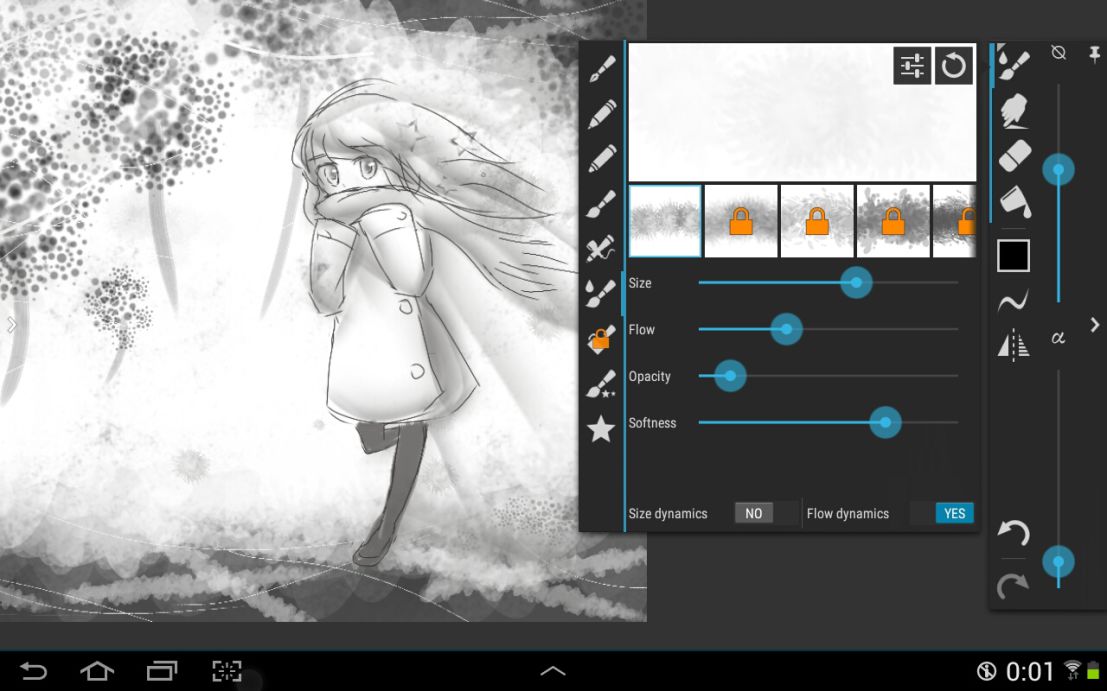1107x691 pixels.
Task: Select the paint bucket Fill tool
Action: point(1014,202)
